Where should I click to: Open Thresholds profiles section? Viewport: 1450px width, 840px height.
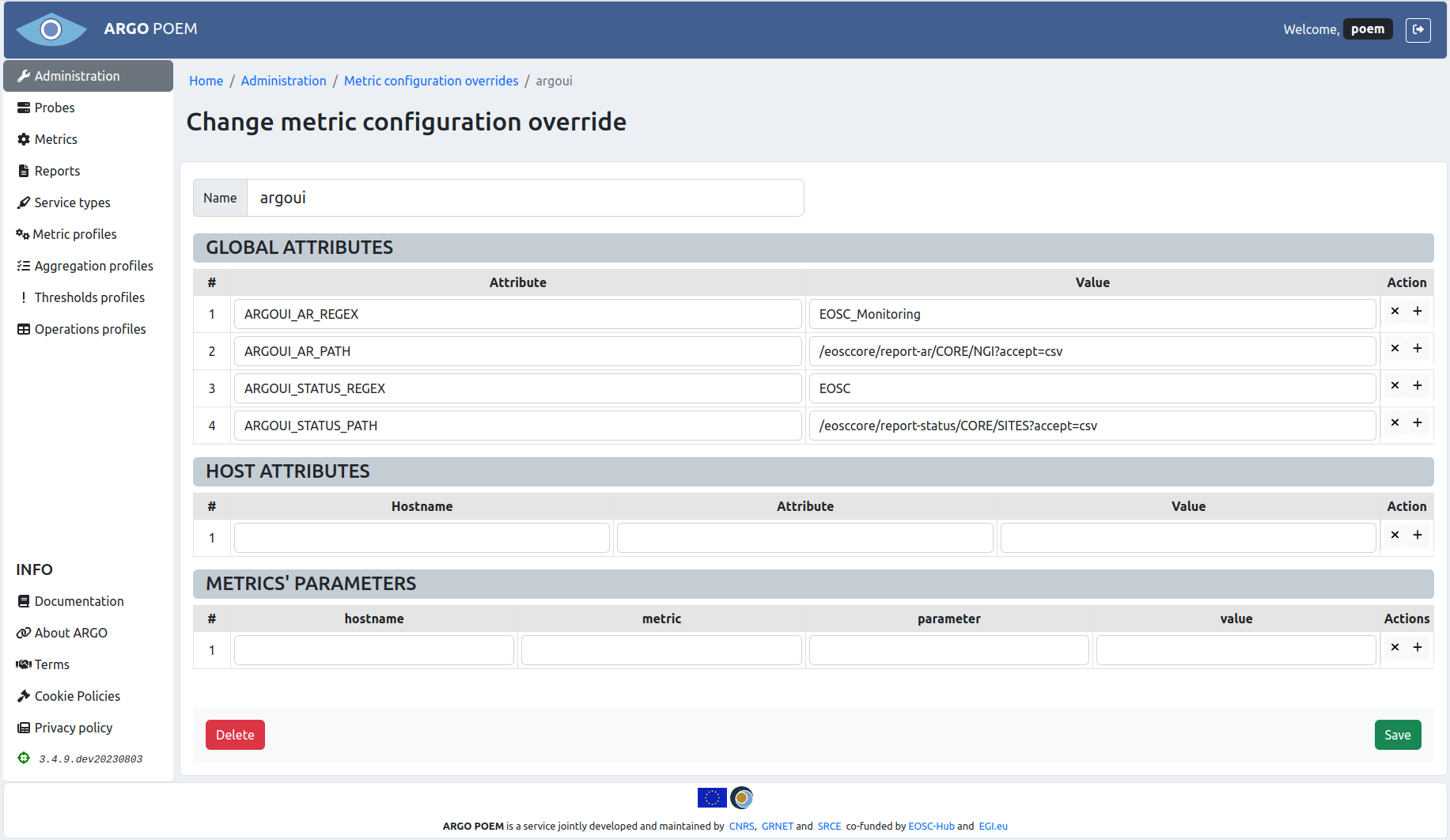[89, 297]
